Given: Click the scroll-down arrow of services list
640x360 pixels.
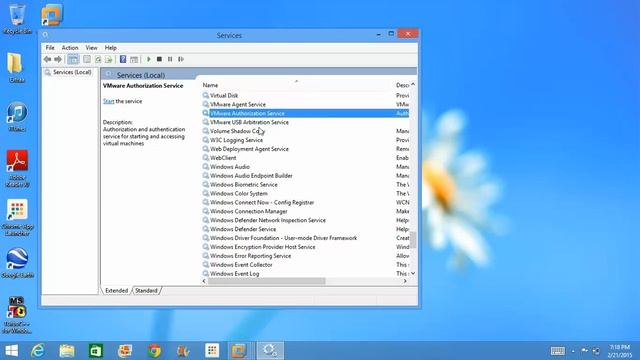Looking at the screenshot, I should (413, 273).
